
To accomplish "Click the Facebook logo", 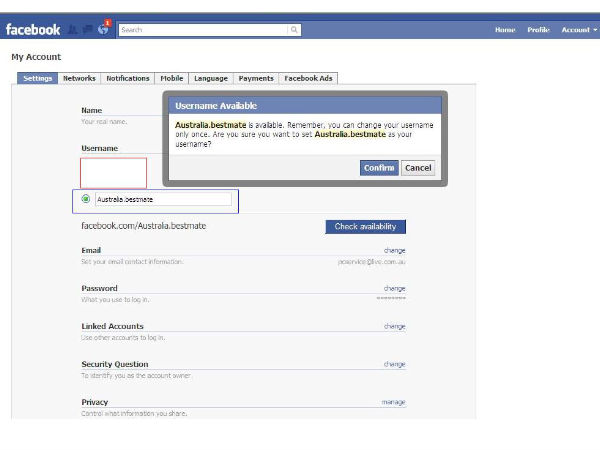I will [33, 30].
